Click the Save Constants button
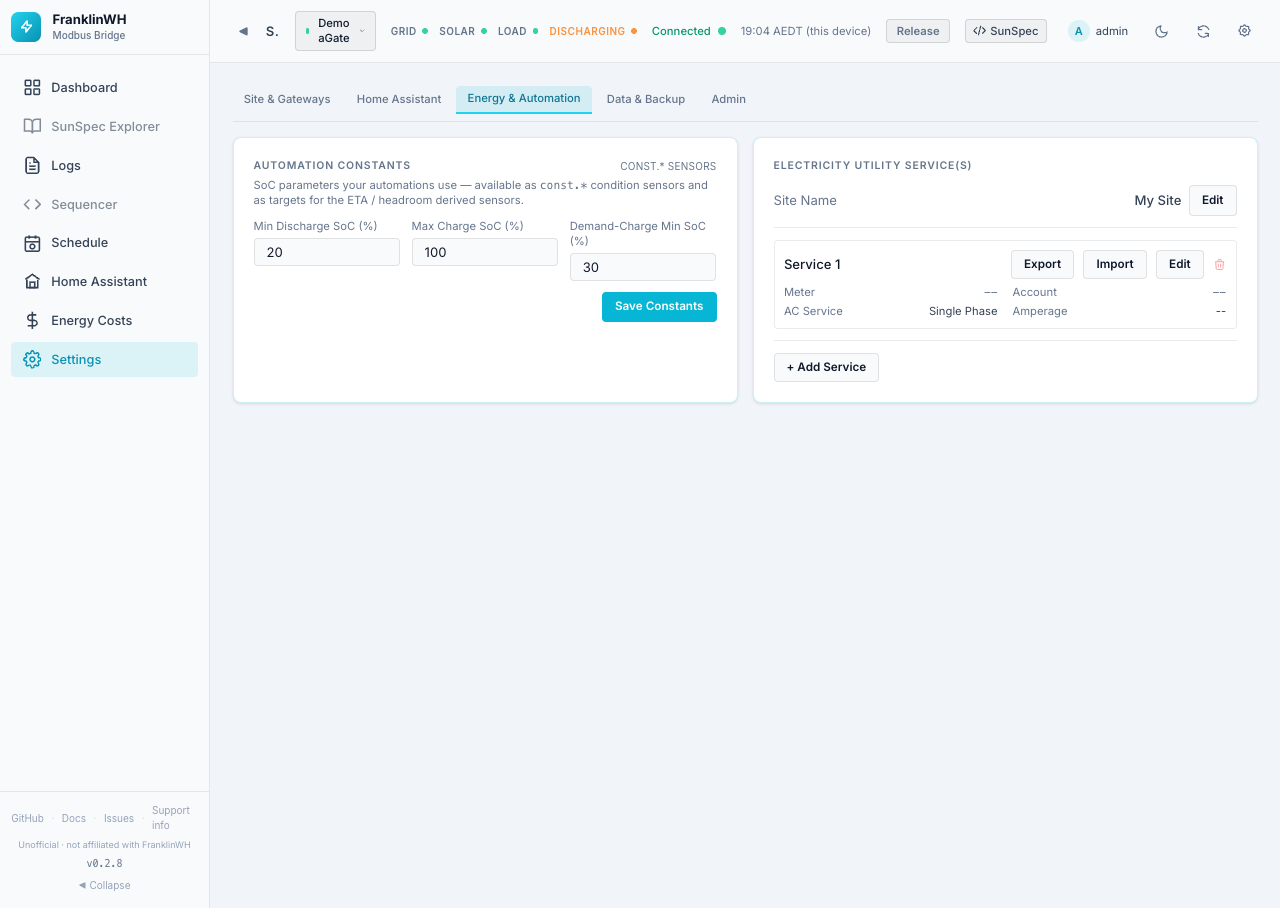The height and width of the screenshot is (908, 1280). (x=659, y=307)
